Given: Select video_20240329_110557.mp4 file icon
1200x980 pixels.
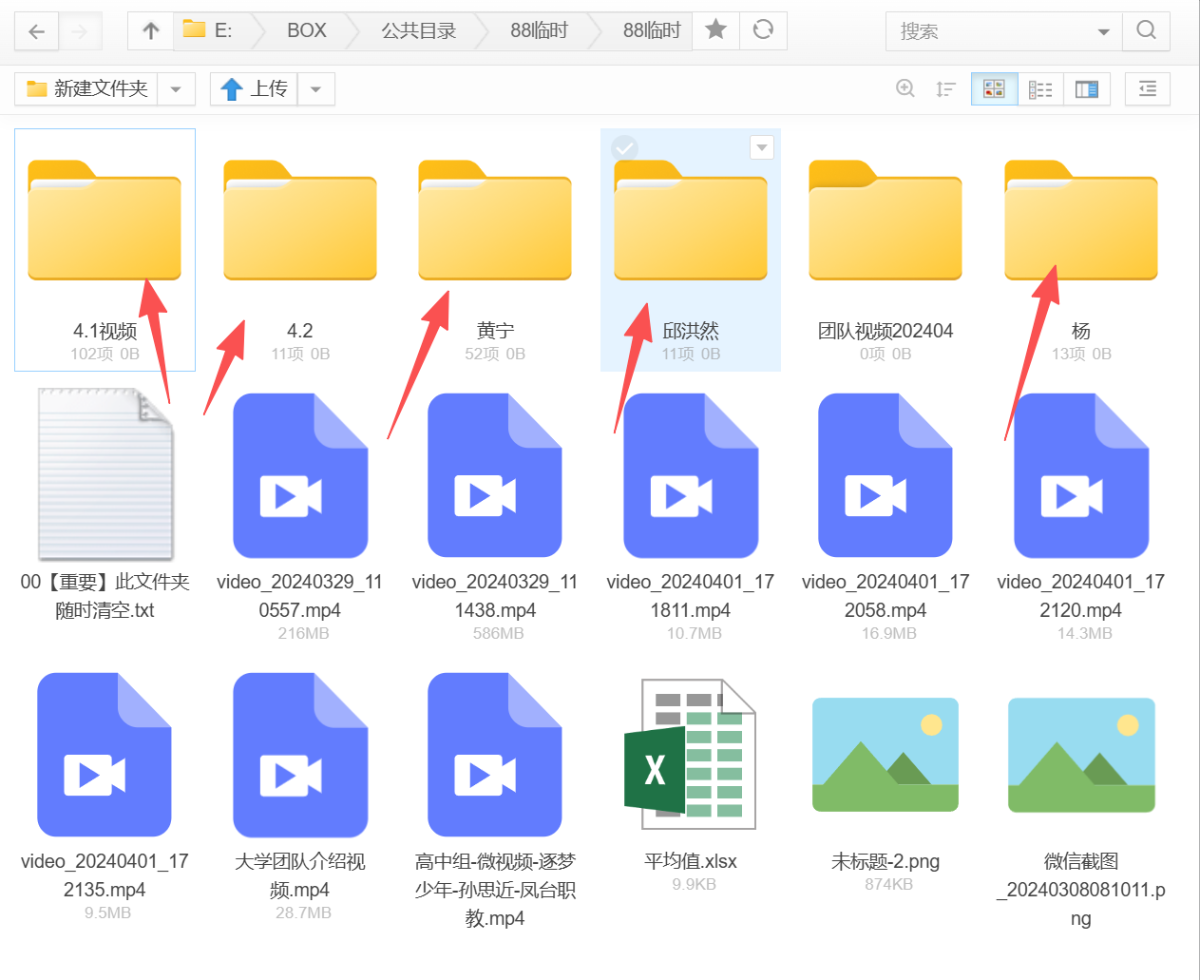Looking at the screenshot, I should [300, 475].
